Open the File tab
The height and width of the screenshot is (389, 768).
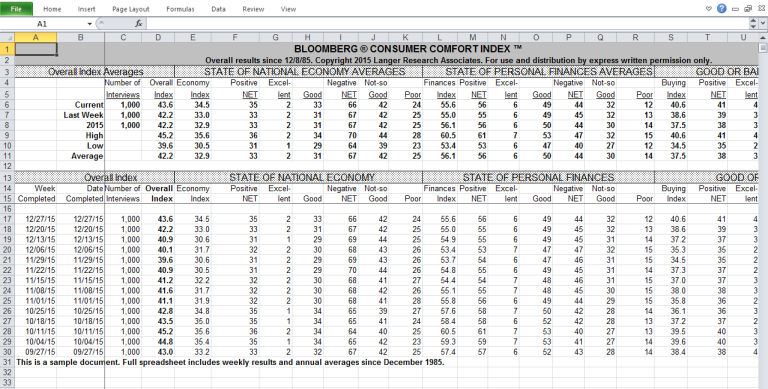point(16,9)
